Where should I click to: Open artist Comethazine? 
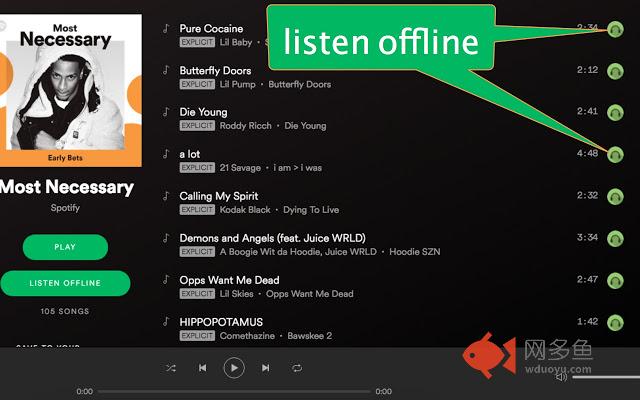tap(247, 336)
